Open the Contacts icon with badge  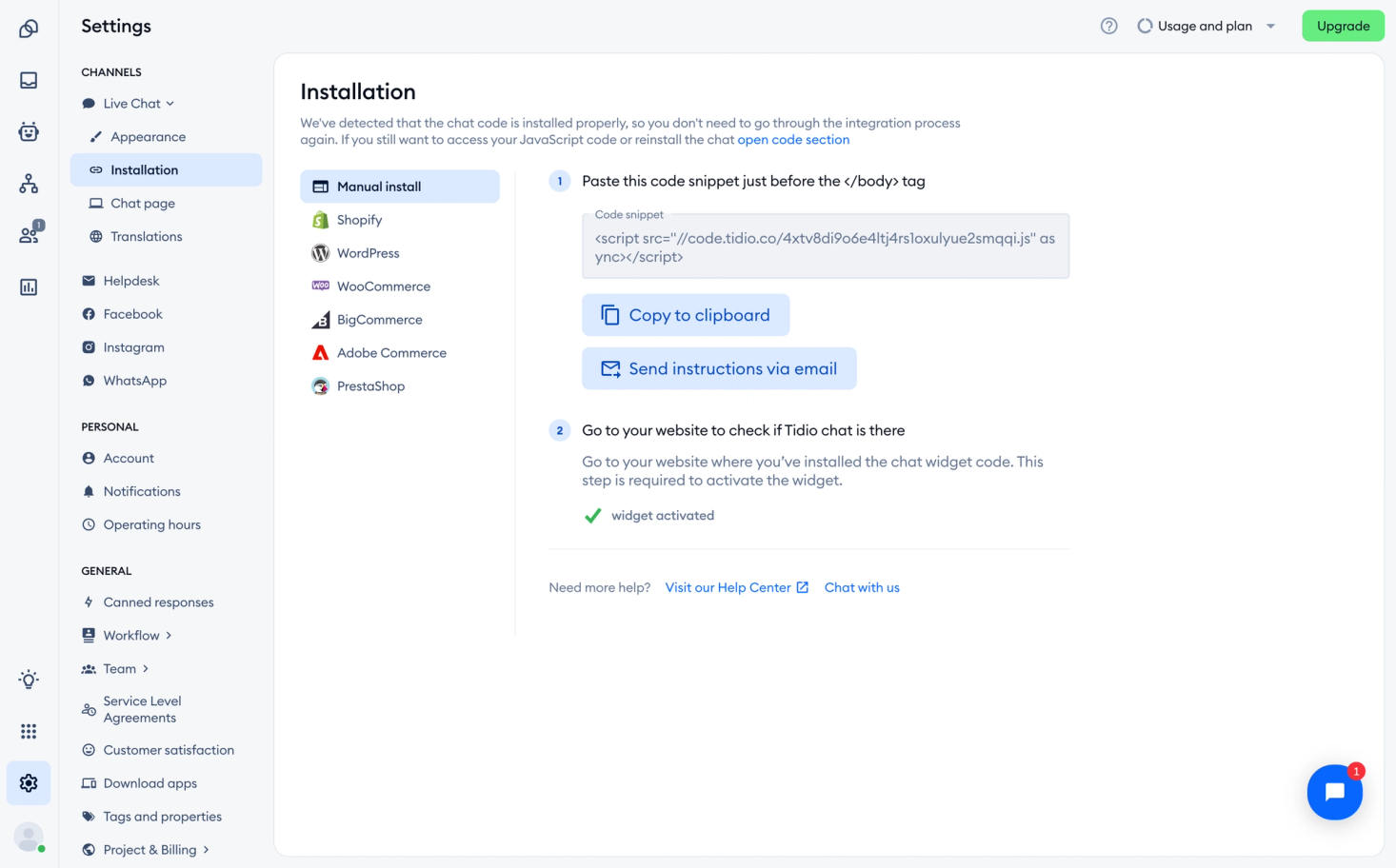click(x=30, y=232)
